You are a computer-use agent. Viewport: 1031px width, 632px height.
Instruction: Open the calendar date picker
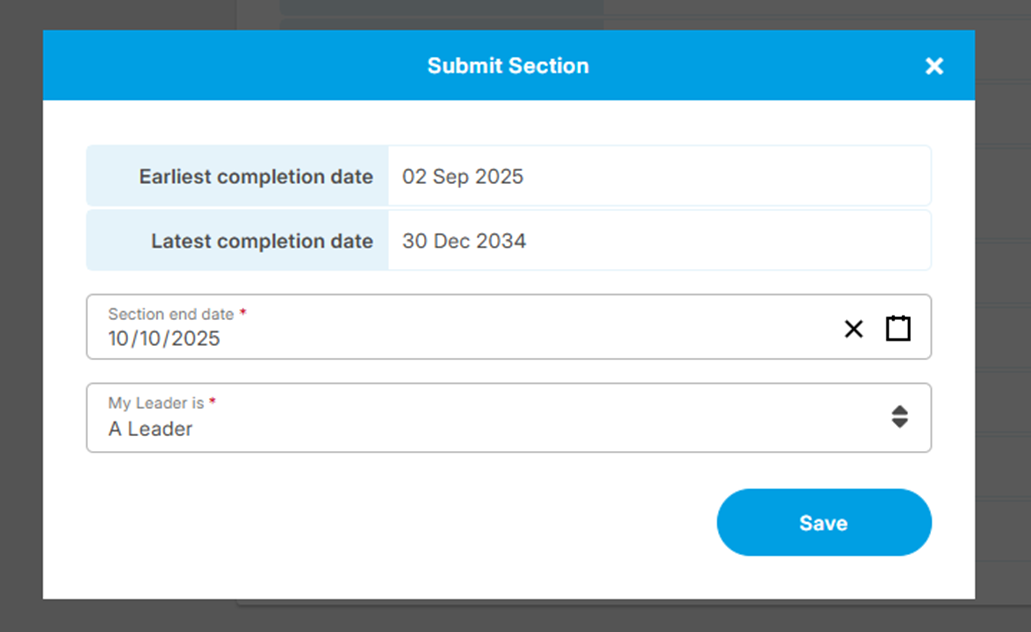(898, 328)
